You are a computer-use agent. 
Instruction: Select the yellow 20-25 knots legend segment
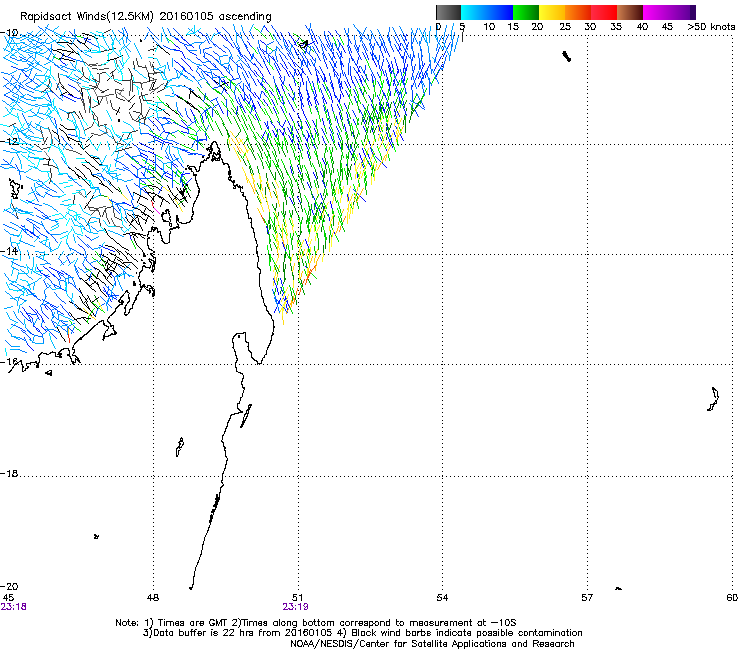(552, 12)
